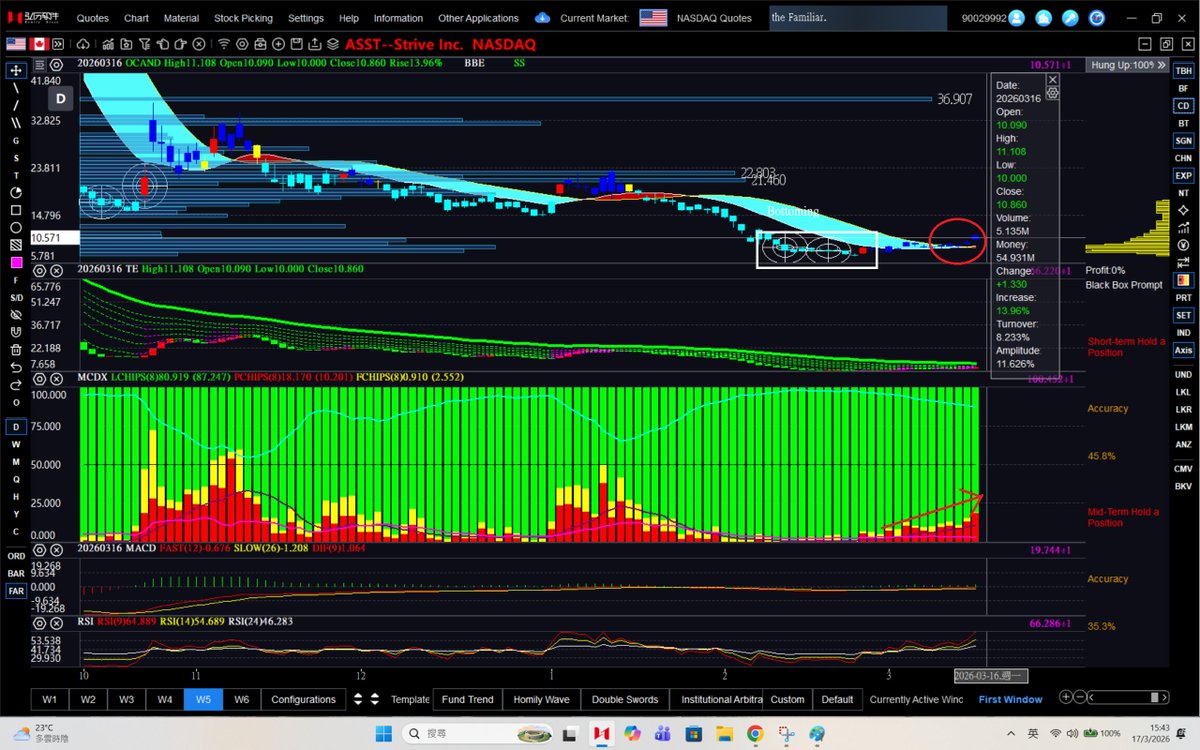Viewport: 1200px width, 750px height.
Task: Click the circled plus toolbar icon
Action: coord(278,44)
